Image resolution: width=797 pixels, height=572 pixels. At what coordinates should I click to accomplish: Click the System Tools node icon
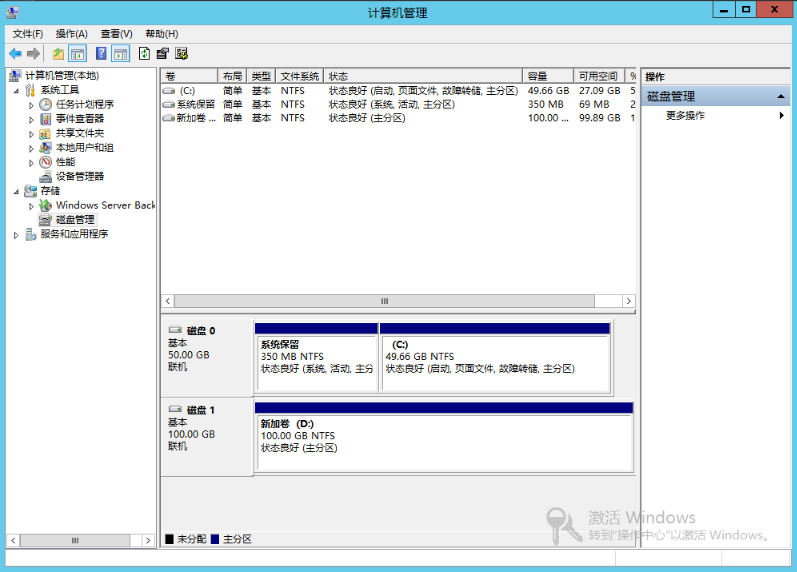30,90
